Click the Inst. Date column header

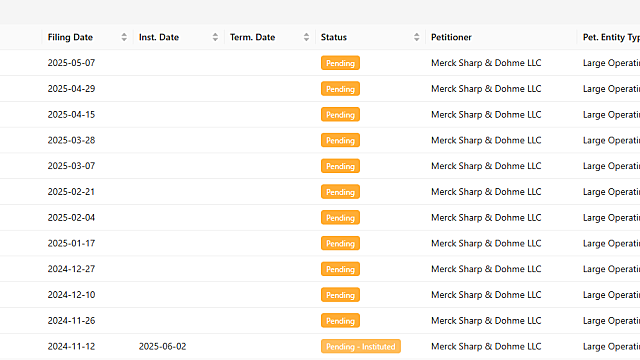coord(178,37)
